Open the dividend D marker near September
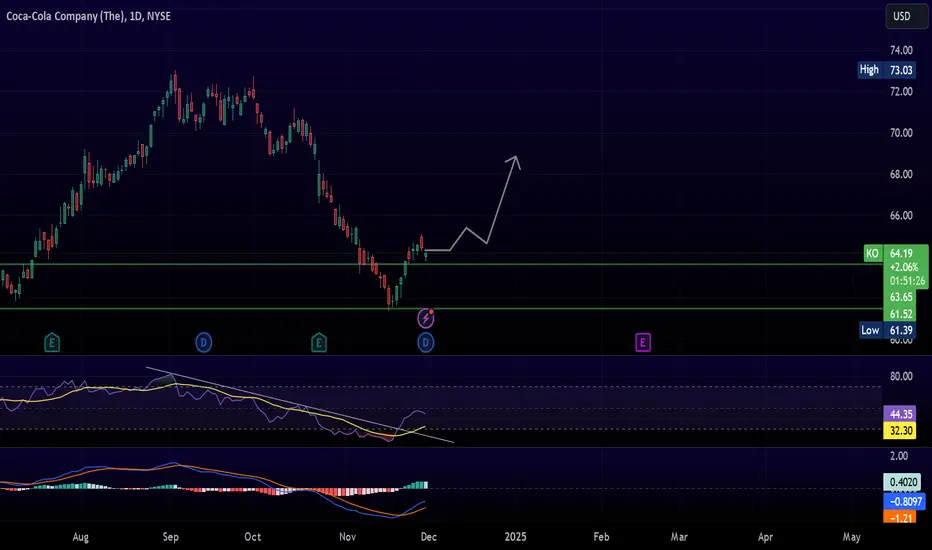Screen dimensions: 932x550 [x=203, y=342]
